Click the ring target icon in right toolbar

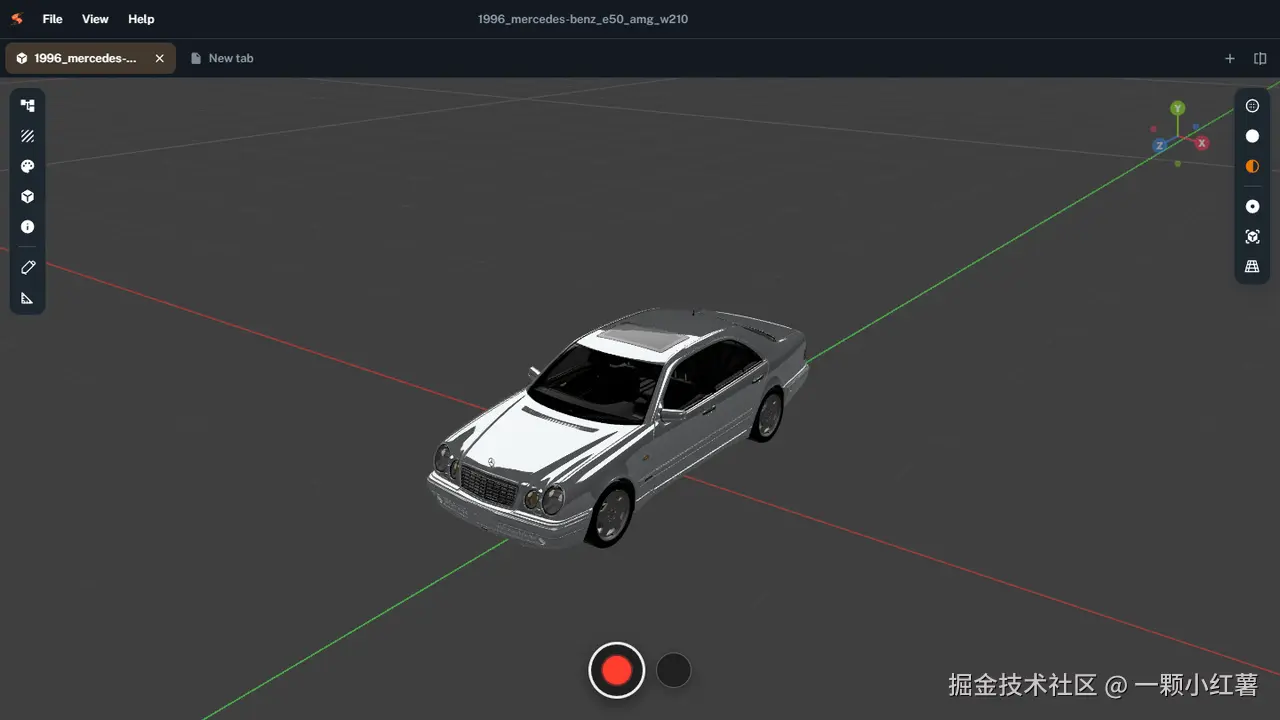click(x=1252, y=206)
